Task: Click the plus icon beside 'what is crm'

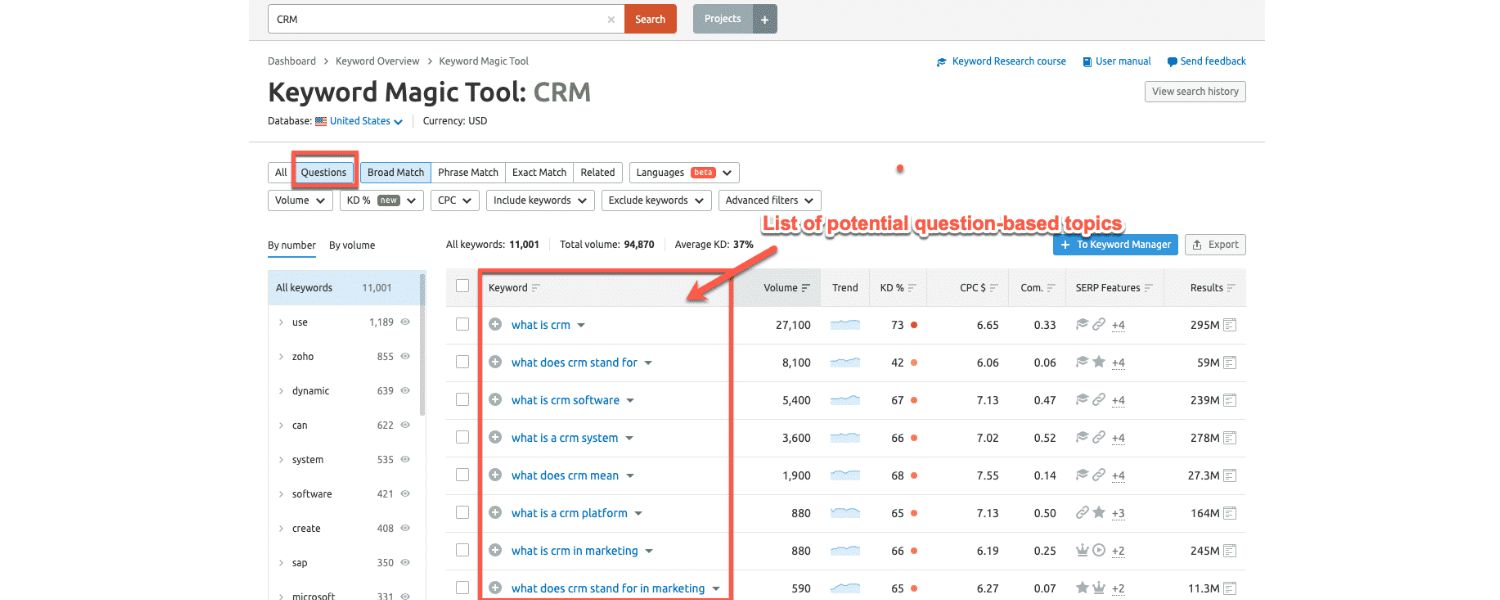Action: click(x=495, y=325)
